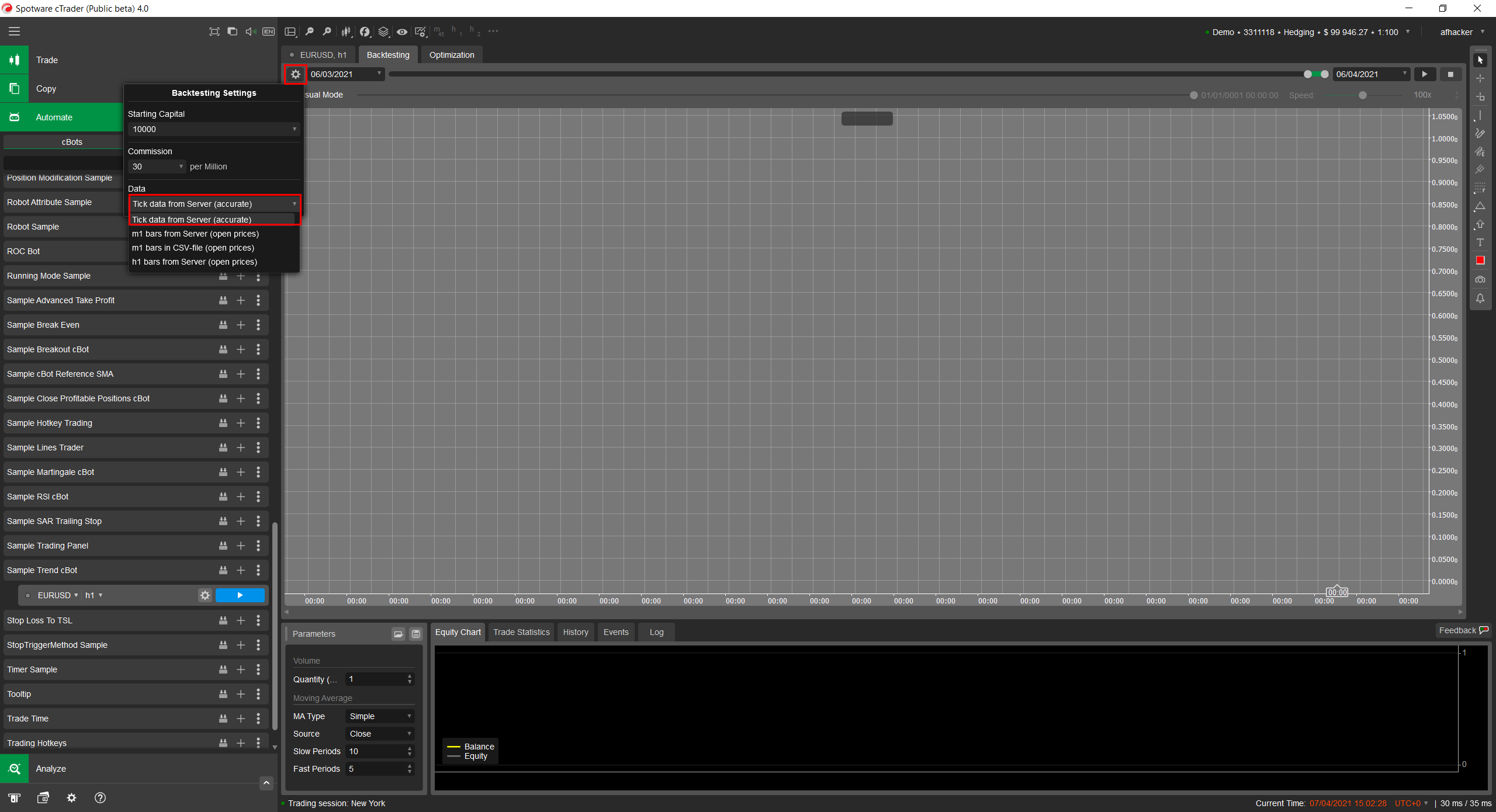Click the zoom in magnifier
The height and width of the screenshot is (812, 1496).
point(327,32)
